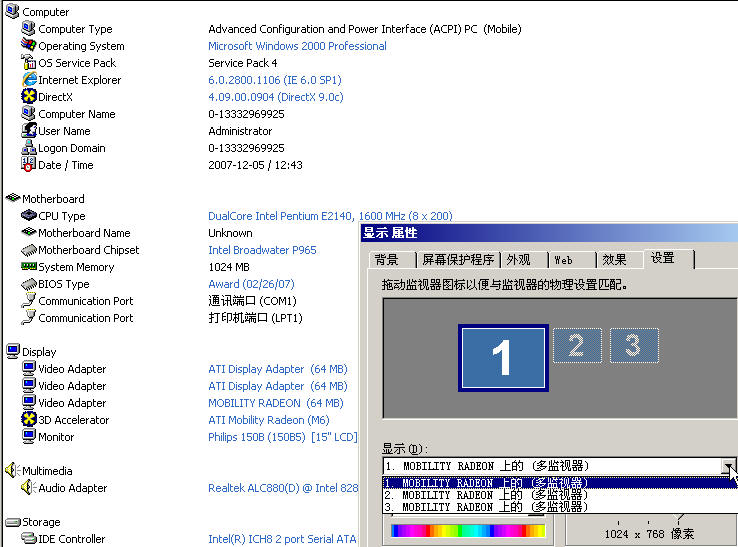The height and width of the screenshot is (547, 738).
Task: Select monitor 3 thumbnail
Action: pyautogui.click(x=634, y=346)
